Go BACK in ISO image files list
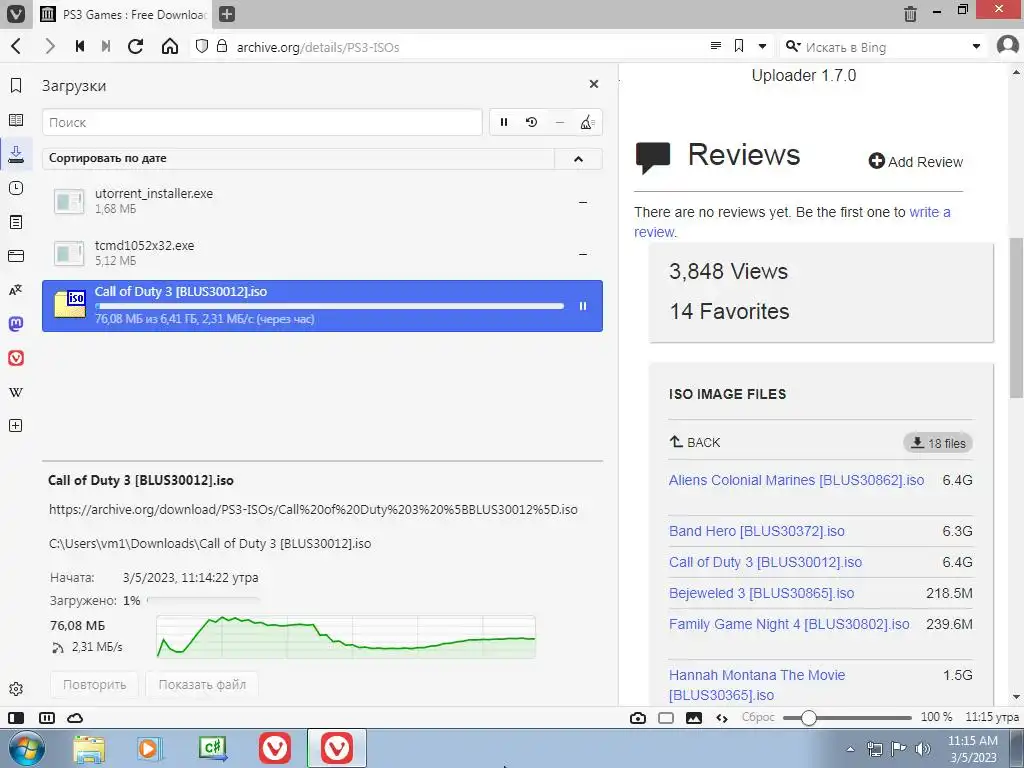 pos(695,442)
